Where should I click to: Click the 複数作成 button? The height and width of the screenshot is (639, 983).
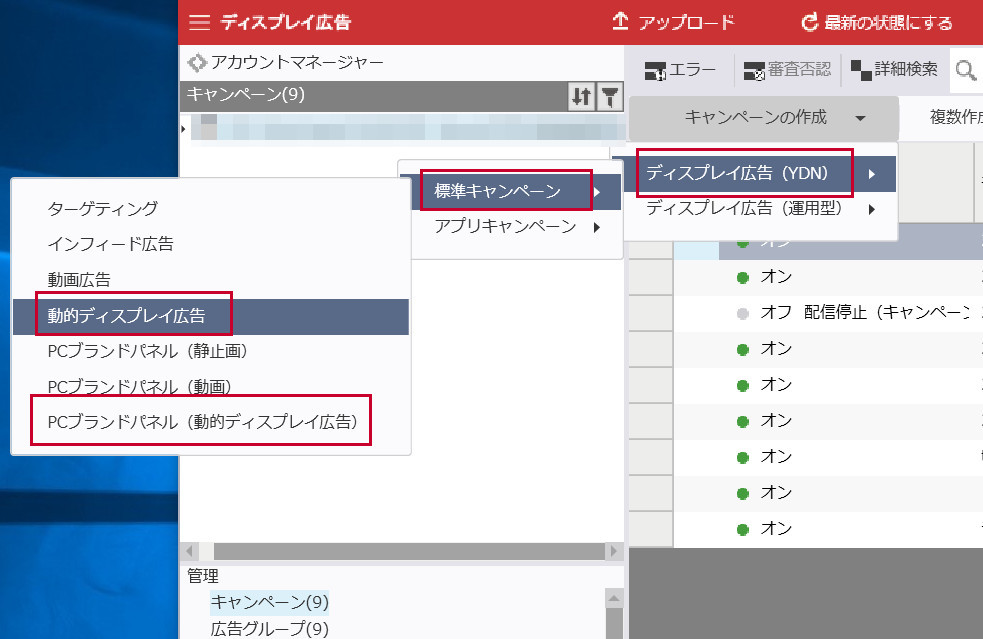tap(955, 117)
